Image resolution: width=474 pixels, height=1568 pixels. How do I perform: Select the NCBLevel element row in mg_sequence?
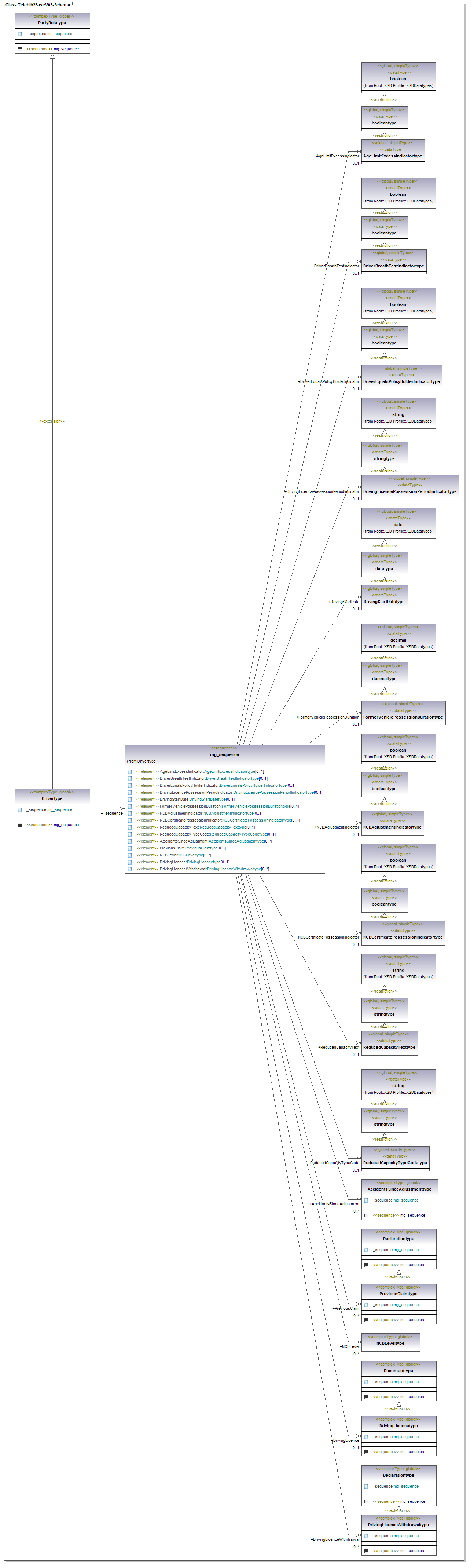[185, 855]
